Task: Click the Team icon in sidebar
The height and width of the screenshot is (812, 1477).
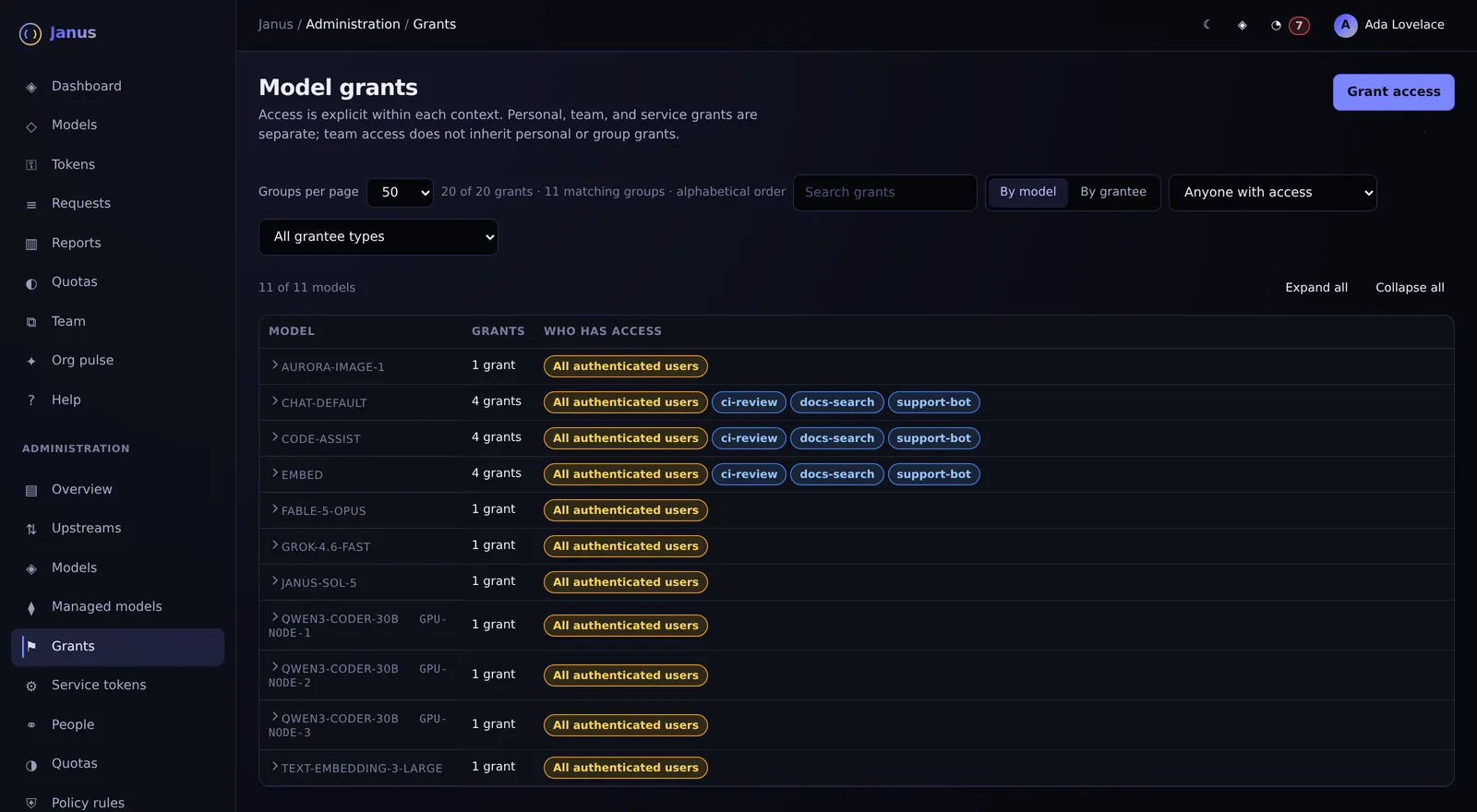Action: [31, 322]
